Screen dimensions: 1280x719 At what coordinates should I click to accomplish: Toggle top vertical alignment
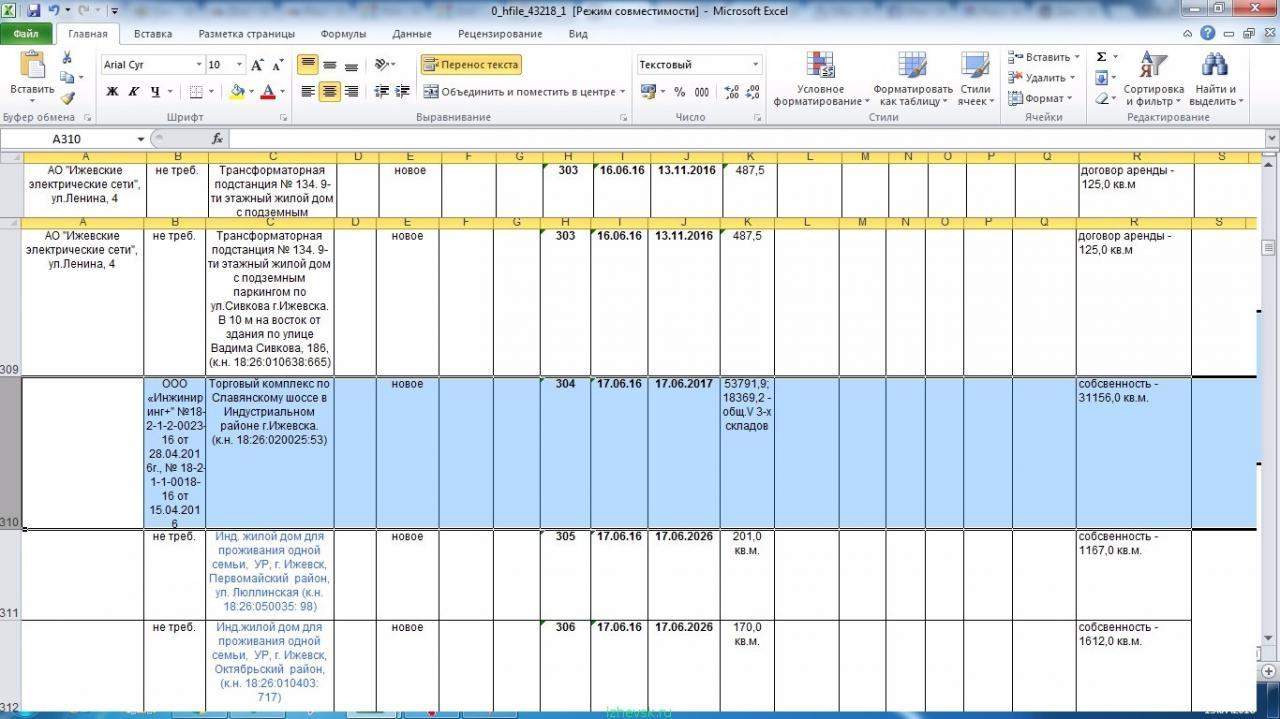pyautogui.click(x=308, y=65)
